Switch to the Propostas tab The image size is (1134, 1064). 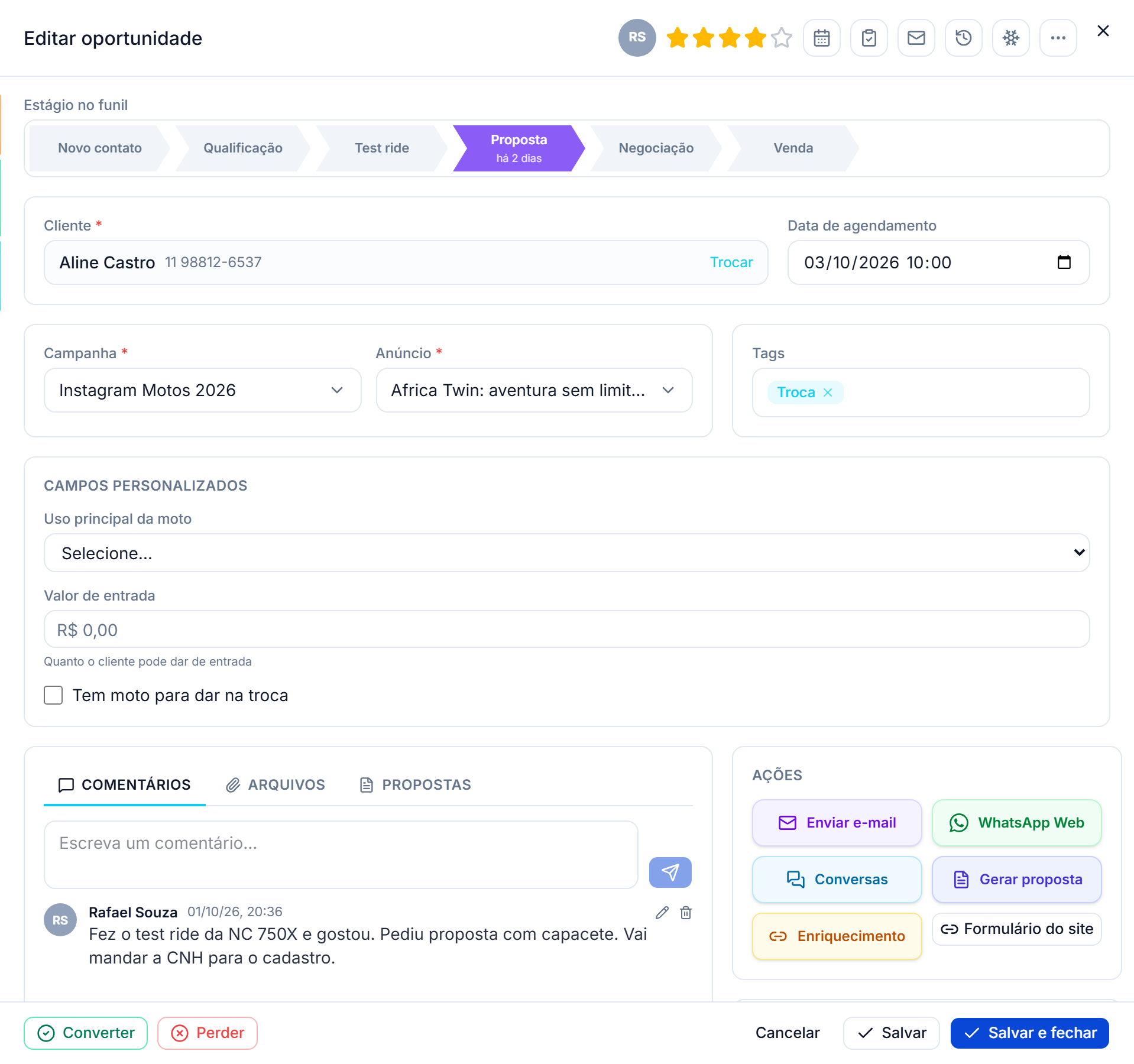point(415,784)
